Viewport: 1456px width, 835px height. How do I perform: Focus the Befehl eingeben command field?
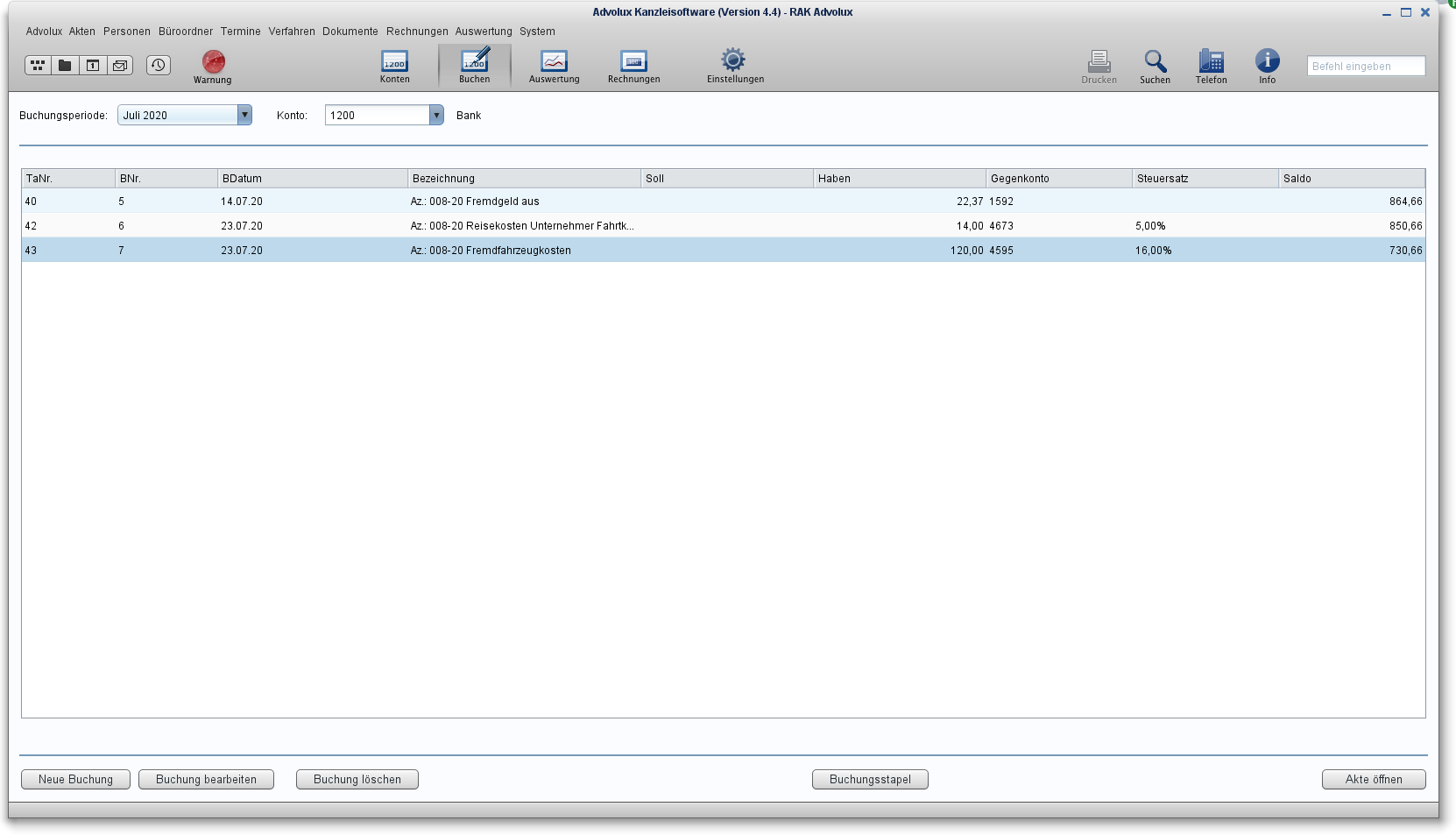[x=1366, y=66]
